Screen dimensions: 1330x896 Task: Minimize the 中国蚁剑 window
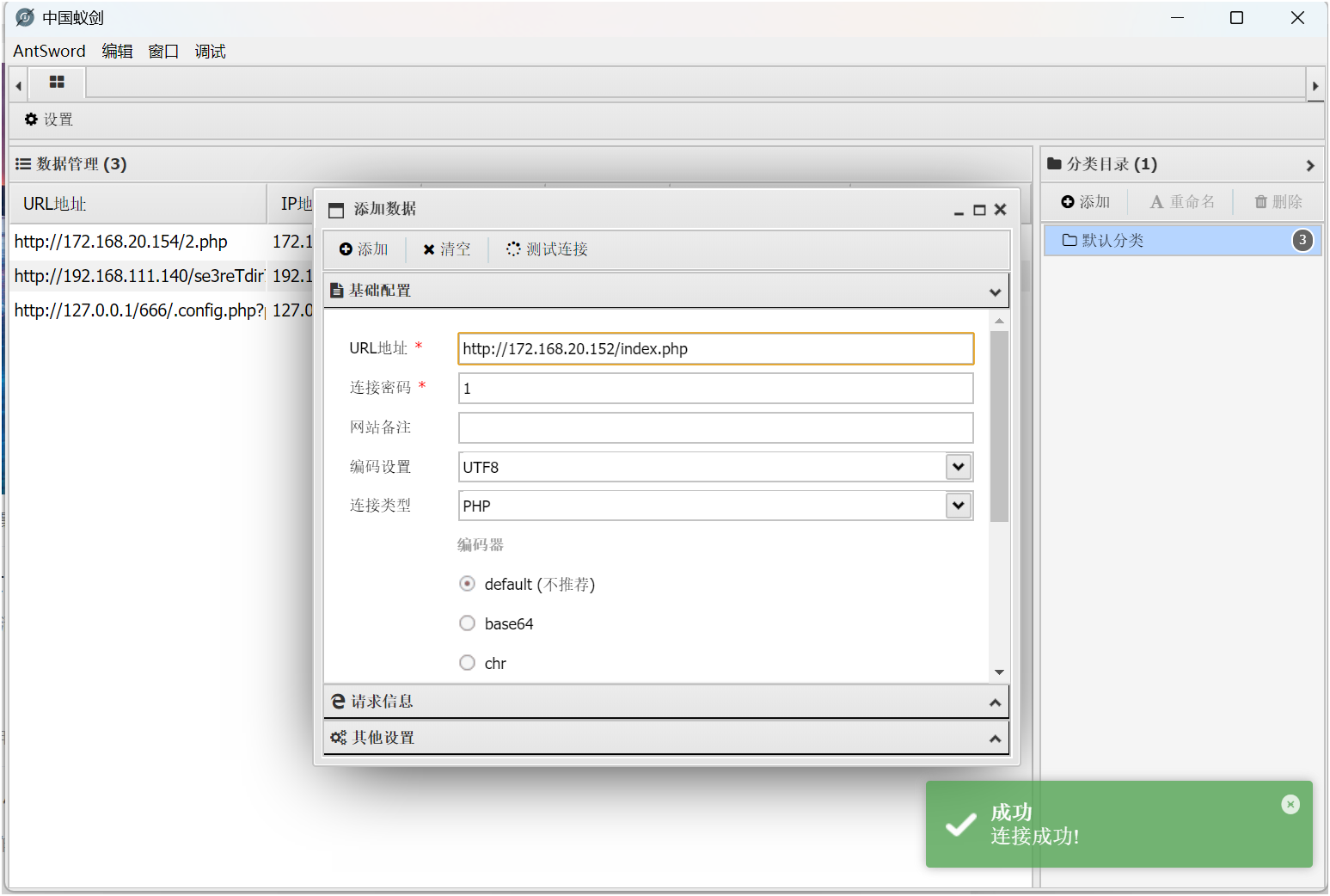[1177, 17]
